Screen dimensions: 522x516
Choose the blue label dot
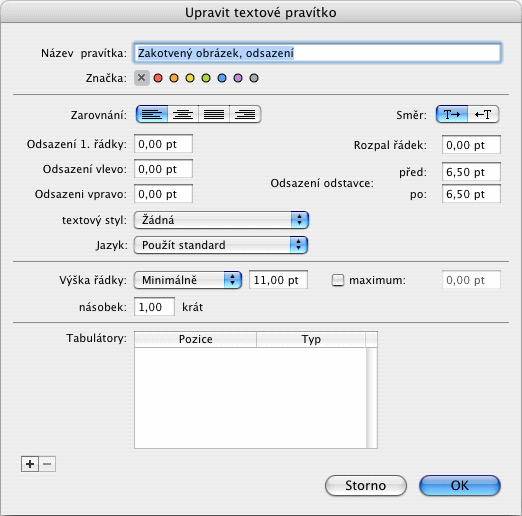pyautogui.click(x=222, y=78)
